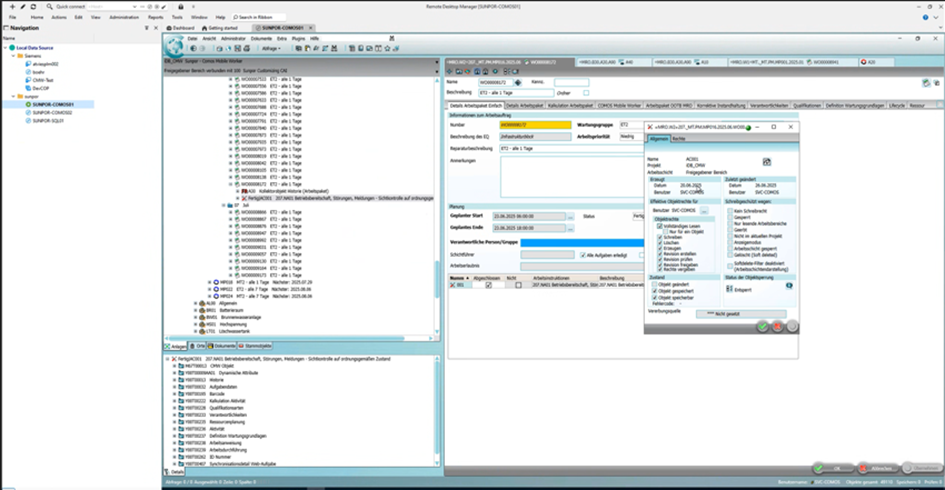Enable the 'Kein Schreibrecht' checkbox
The image size is (945, 490).
(729, 211)
